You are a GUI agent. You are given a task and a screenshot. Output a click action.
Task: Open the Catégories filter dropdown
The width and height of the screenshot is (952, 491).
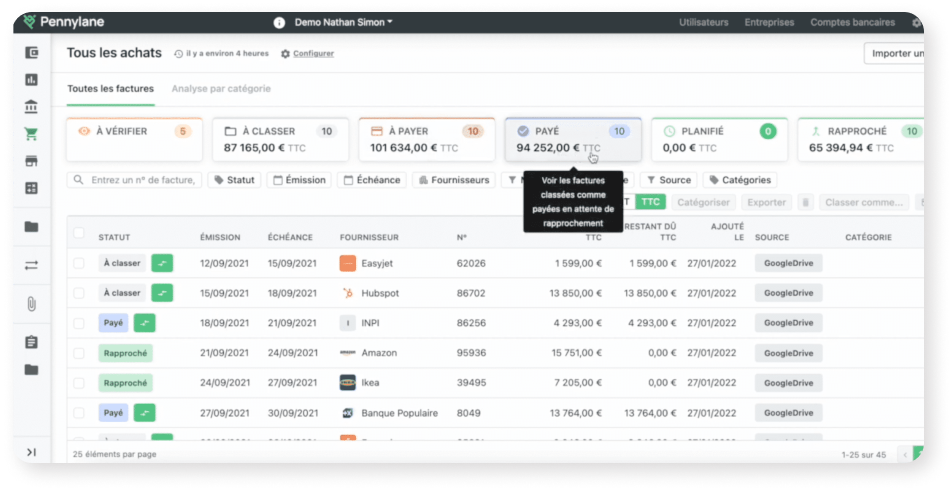[740, 180]
